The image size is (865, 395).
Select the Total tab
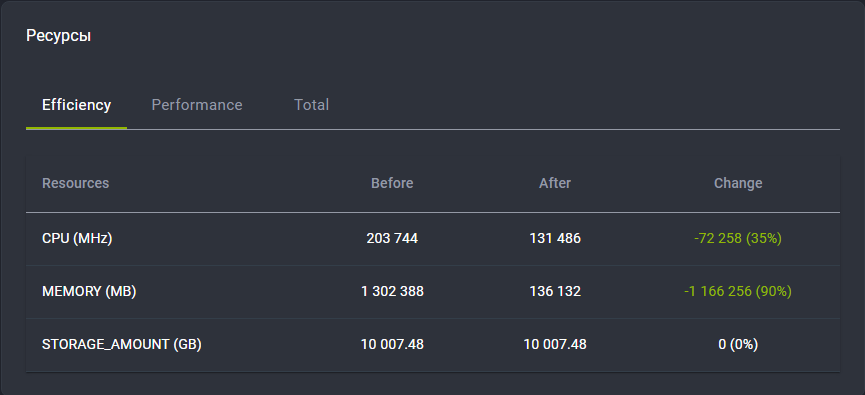tap(312, 105)
